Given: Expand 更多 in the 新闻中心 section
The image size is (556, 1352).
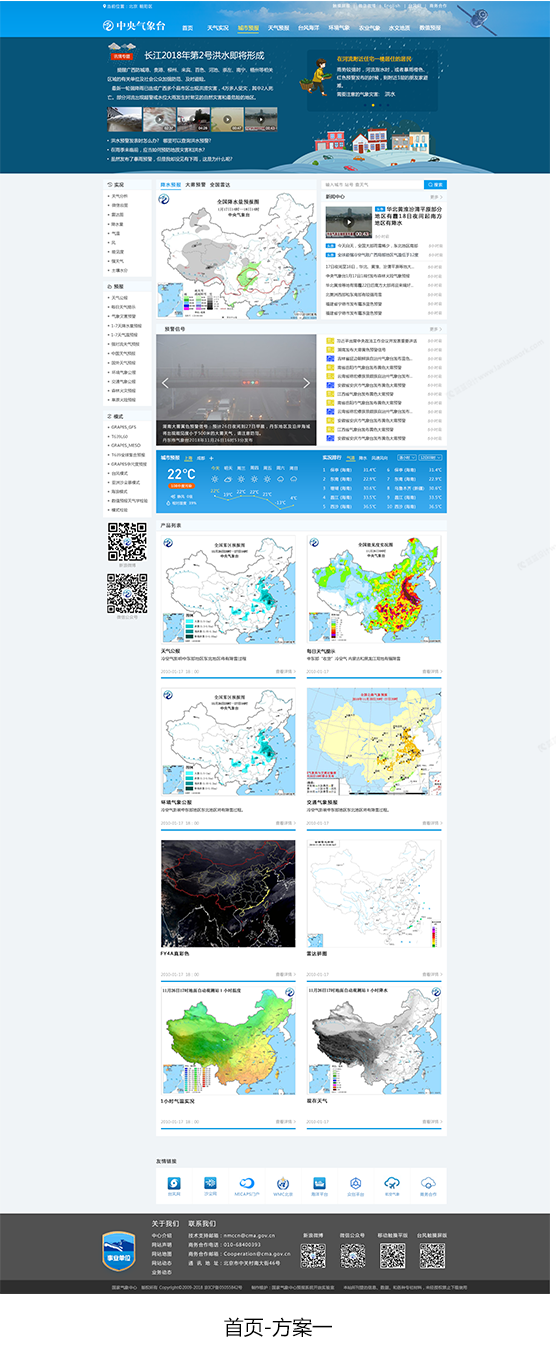Looking at the screenshot, I should click(436, 197).
